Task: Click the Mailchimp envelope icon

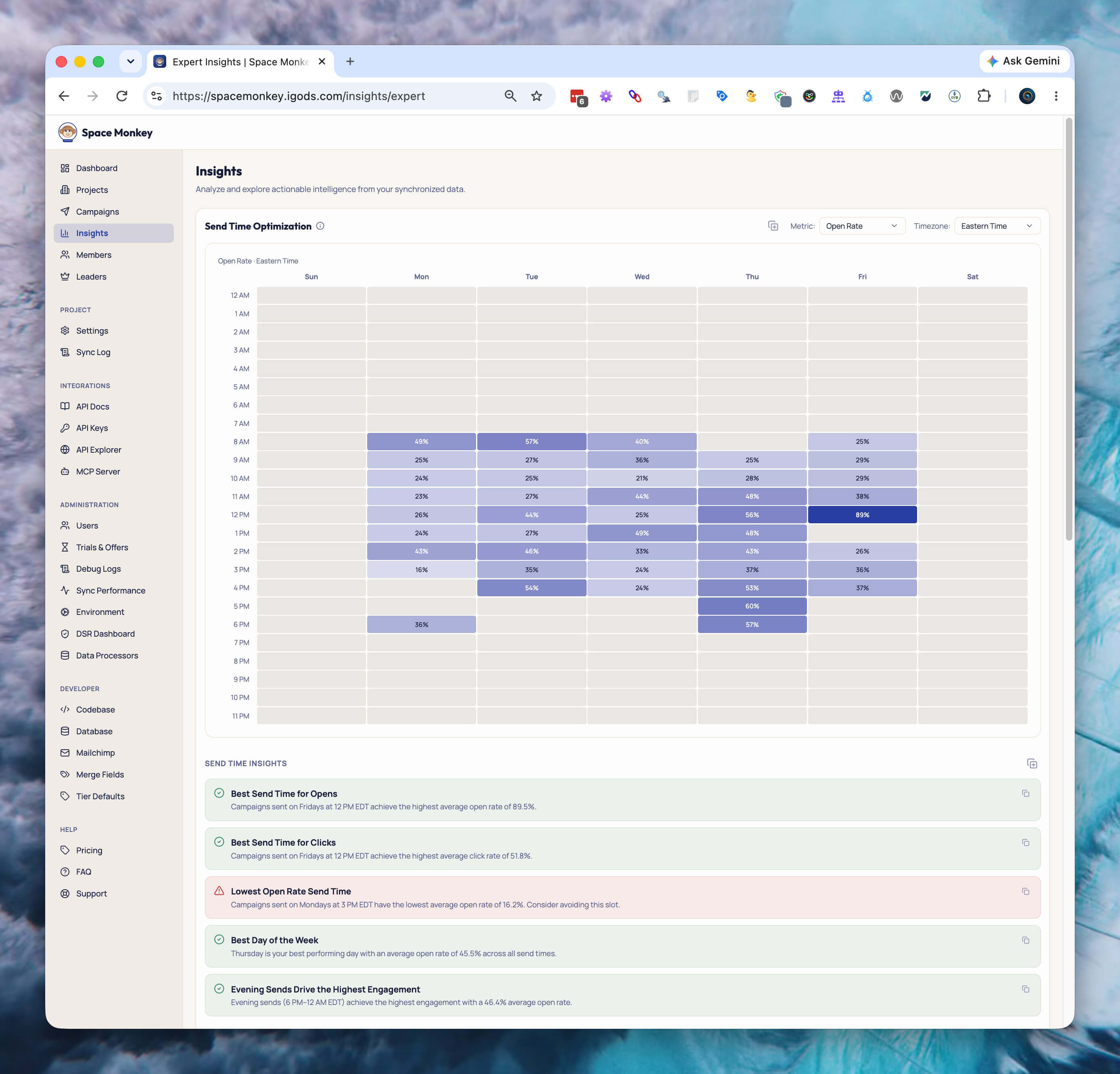Action: click(x=65, y=753)
